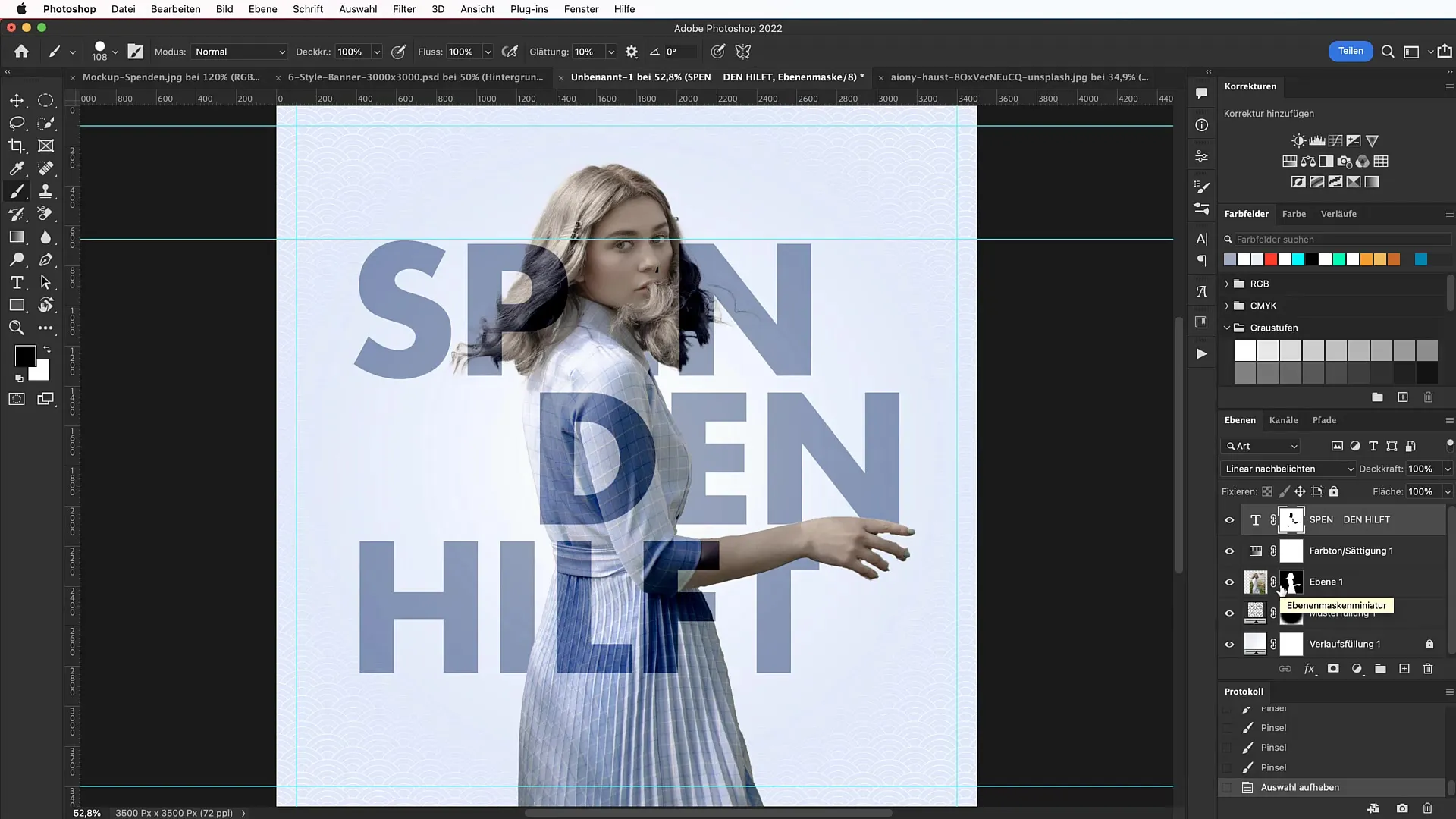This screenshot has height=819, width=1456.
Task: Open the Apple menu
Action: (21, 9)
